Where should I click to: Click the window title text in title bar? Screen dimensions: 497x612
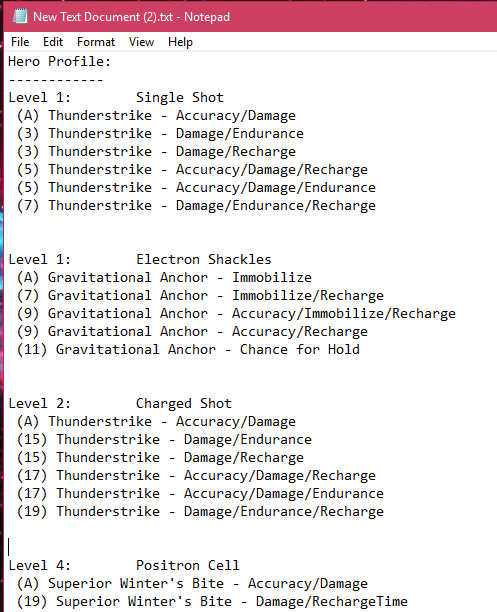(131, 17)
